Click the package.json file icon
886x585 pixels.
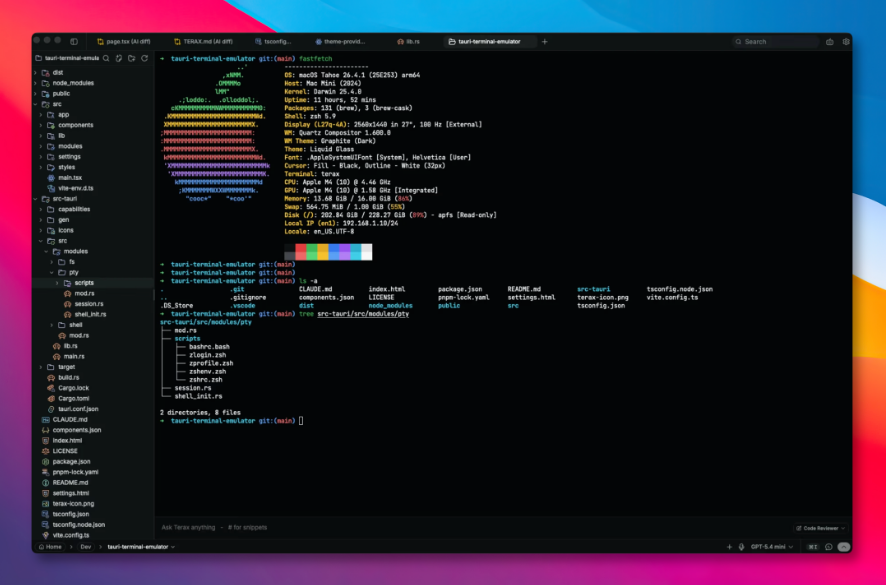(46, 461)
